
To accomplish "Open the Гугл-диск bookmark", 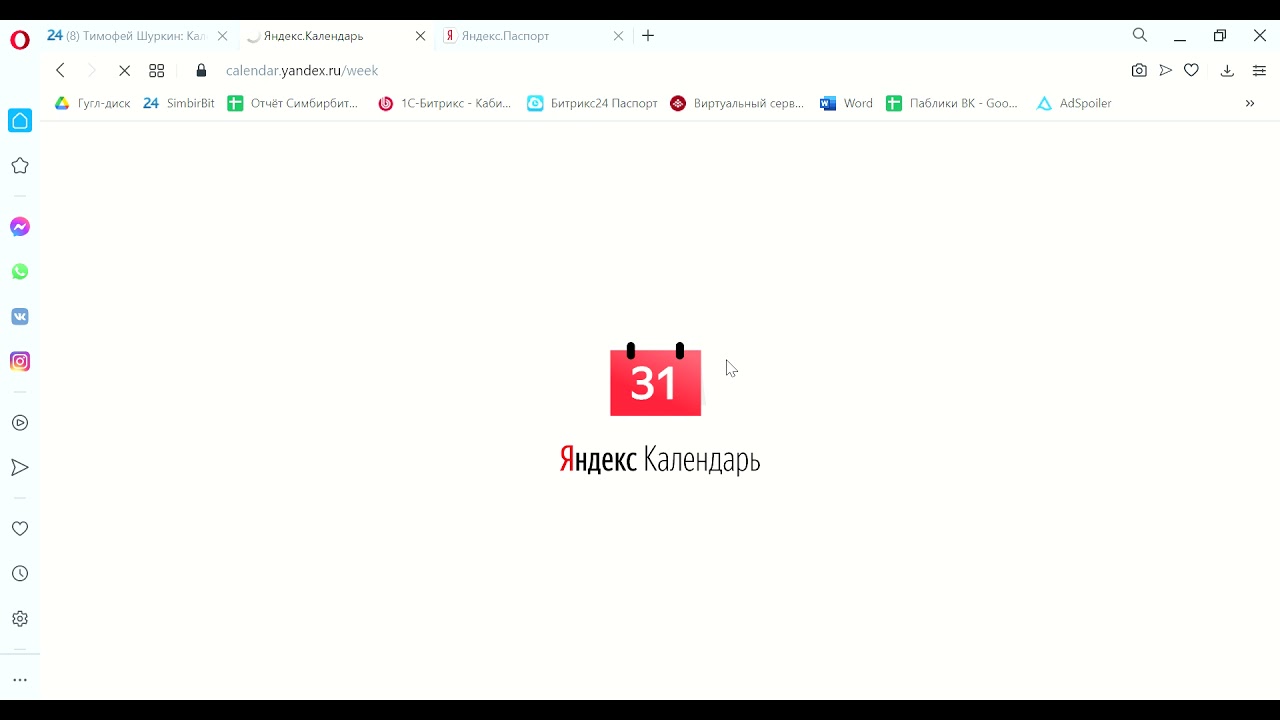I will tap(93, 103).
